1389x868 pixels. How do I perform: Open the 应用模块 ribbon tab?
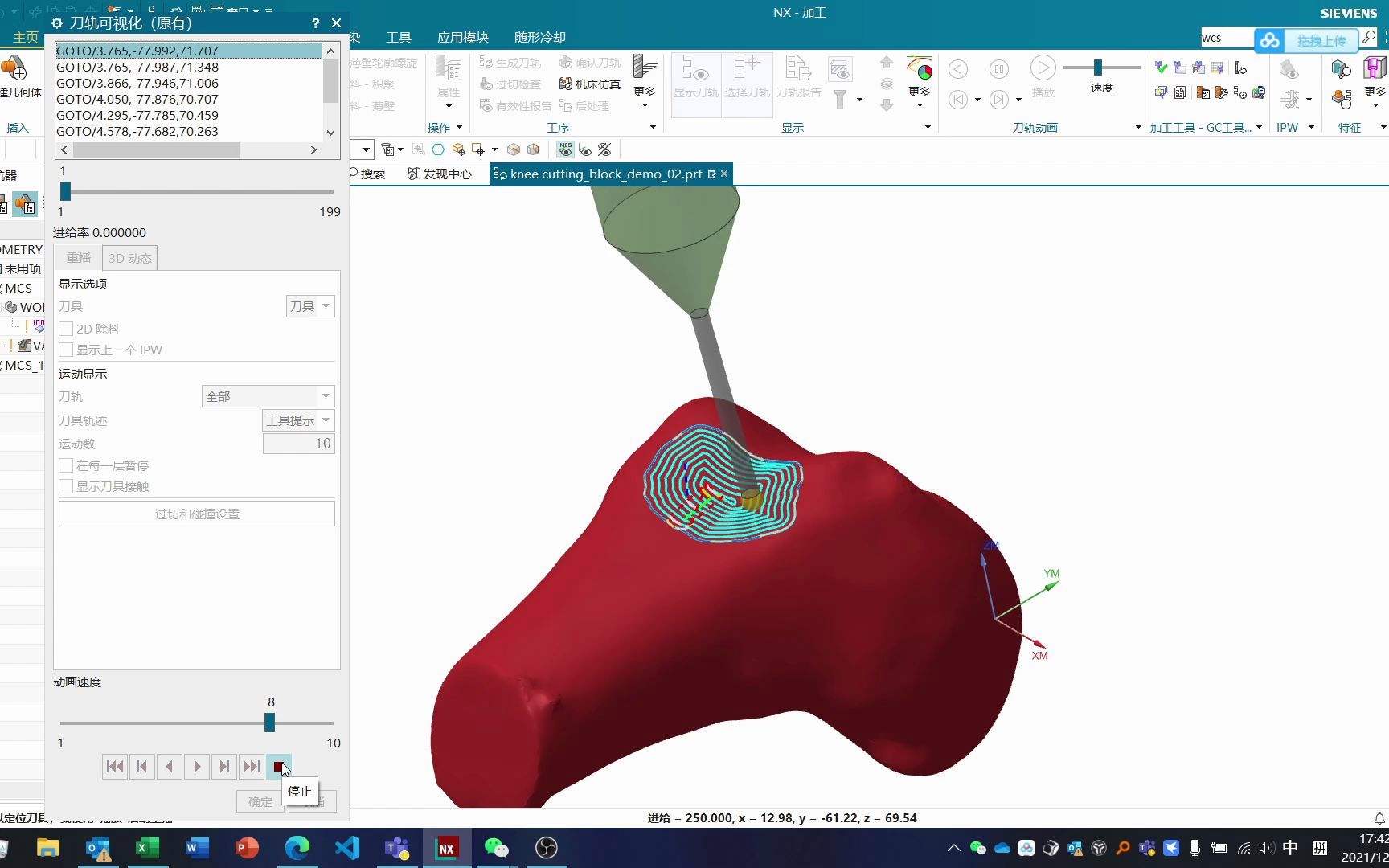pos(462,37)
